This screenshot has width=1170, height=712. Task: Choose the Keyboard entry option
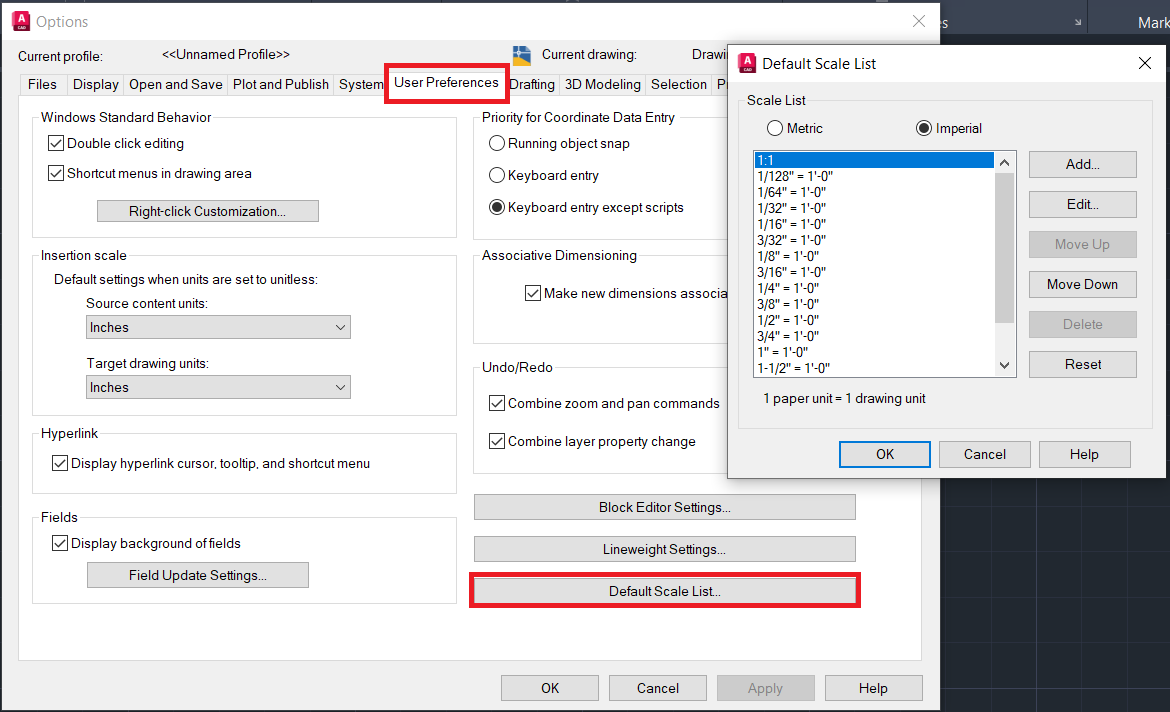coord(496,175)
